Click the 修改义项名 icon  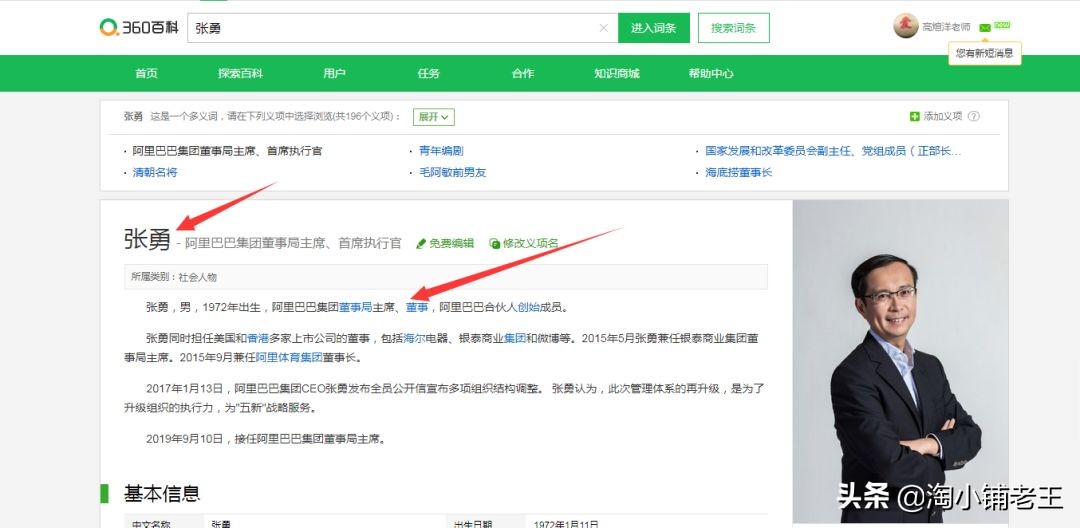(494, 243)
